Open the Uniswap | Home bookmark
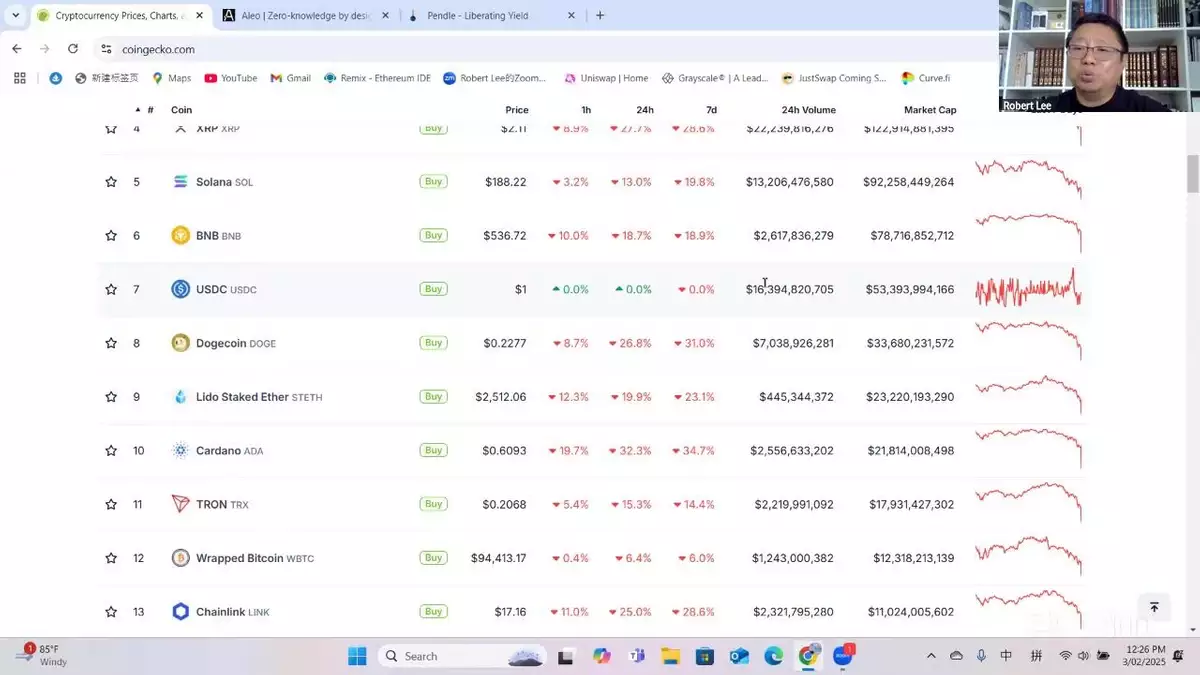1200x675 pixels. point(606,78)
